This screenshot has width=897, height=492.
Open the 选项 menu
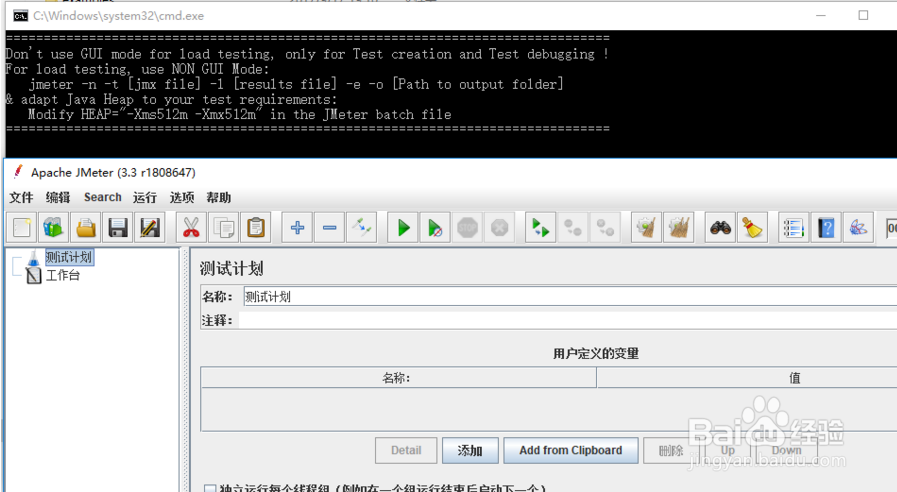pyautogui.click(x=182, y=197)
